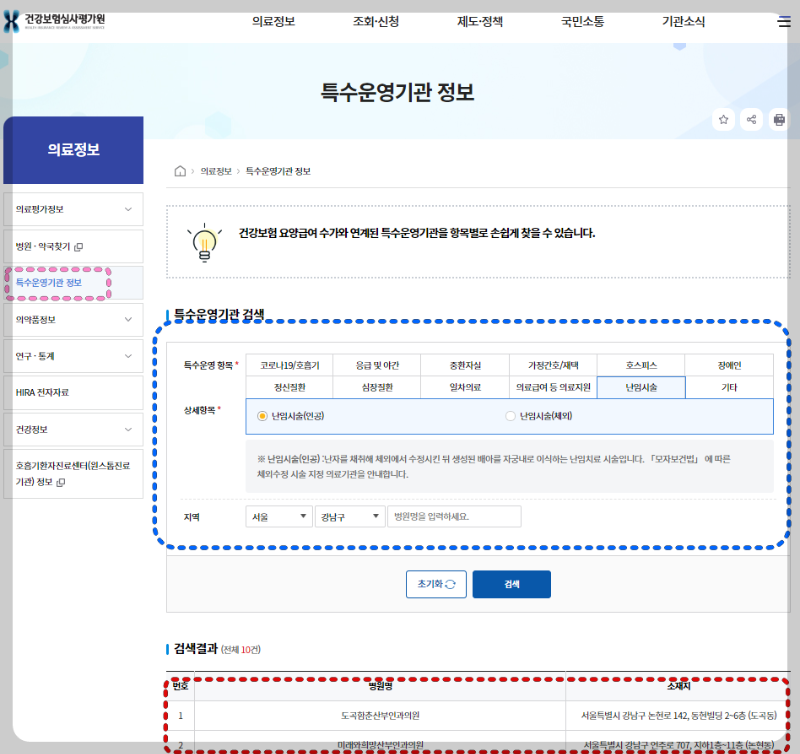Click the print icon
Screen dimensions: 800x754
[x=779, y=119]
